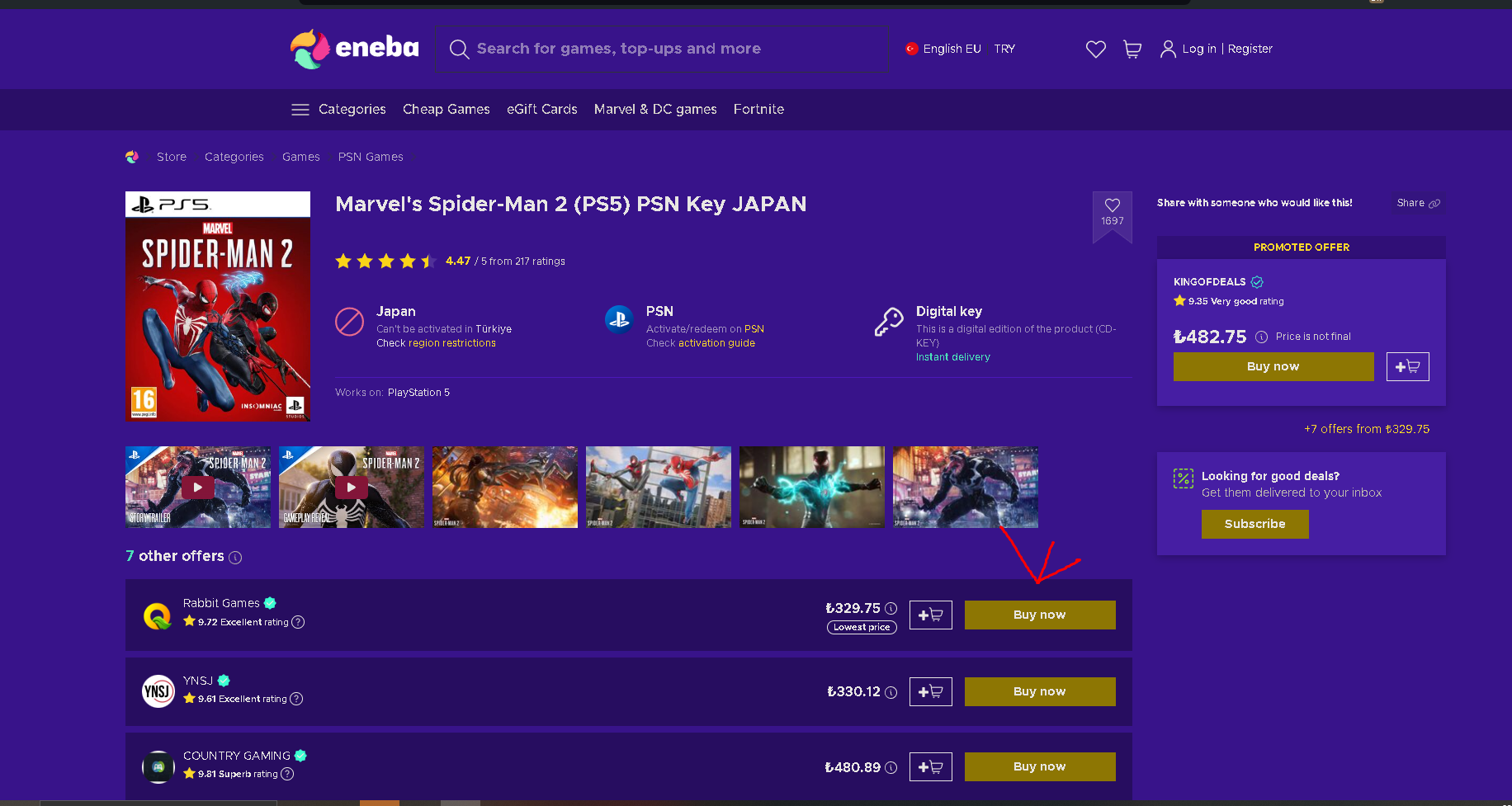
Task: Click the user account icon
Action: (1168, 49)
